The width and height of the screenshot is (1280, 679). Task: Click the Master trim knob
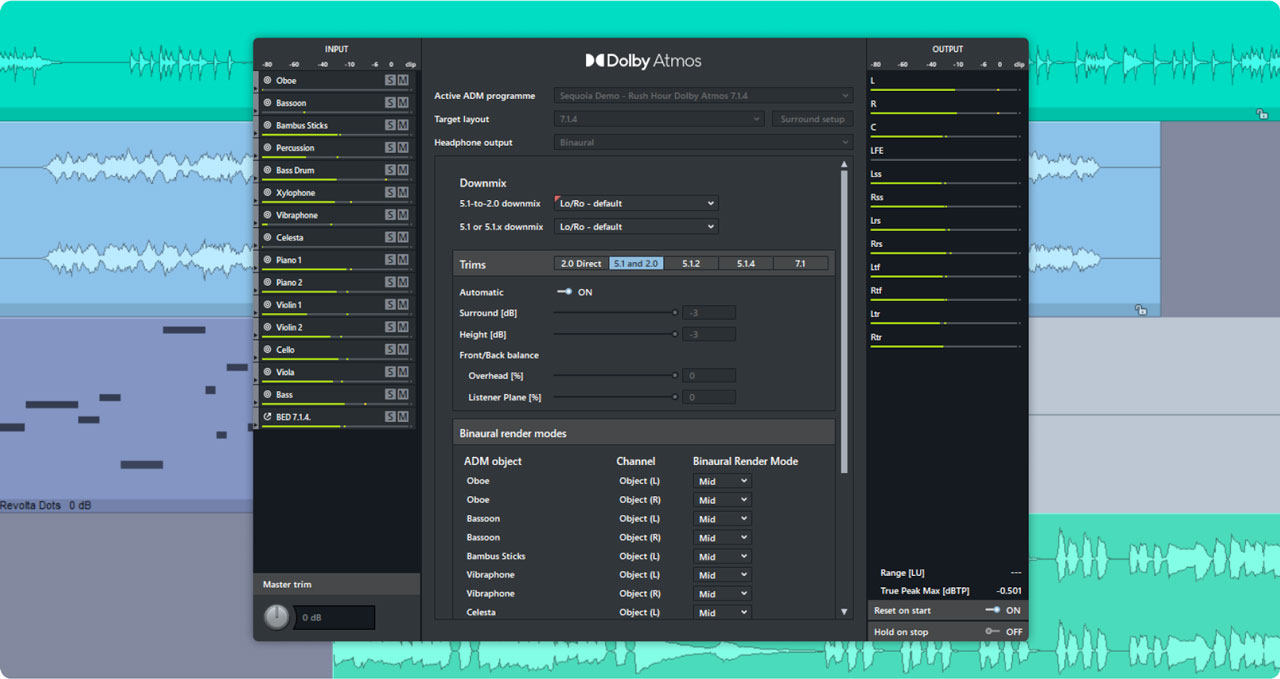(277, 617)
